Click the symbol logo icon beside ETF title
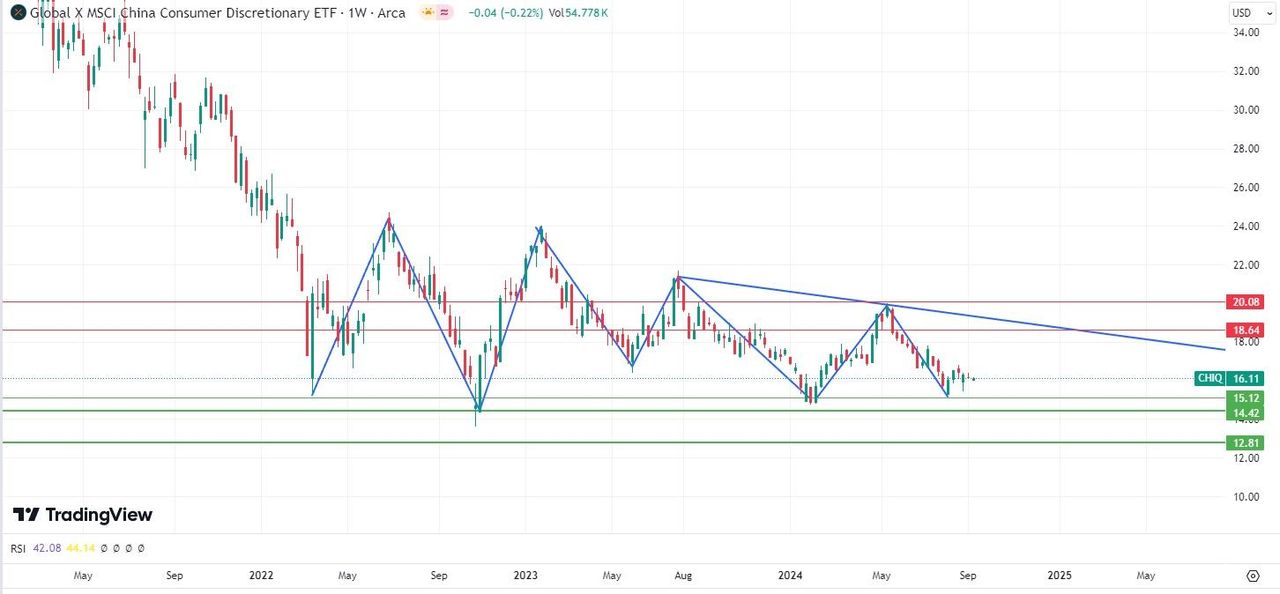 click(x=18, y=13)
